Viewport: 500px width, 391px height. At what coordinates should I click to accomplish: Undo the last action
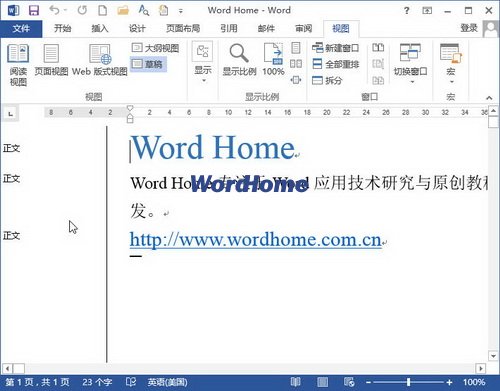pos(54,10)
